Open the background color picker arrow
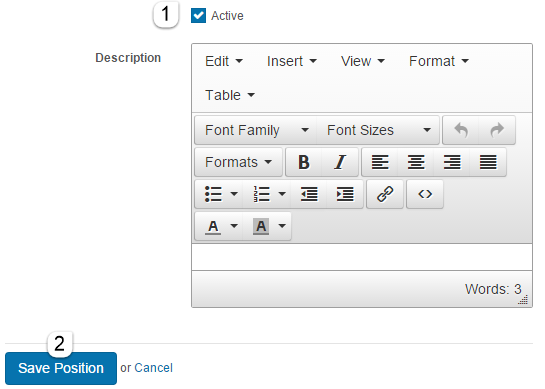This screenshot has width=545, height=389. [x=282, y=226]
